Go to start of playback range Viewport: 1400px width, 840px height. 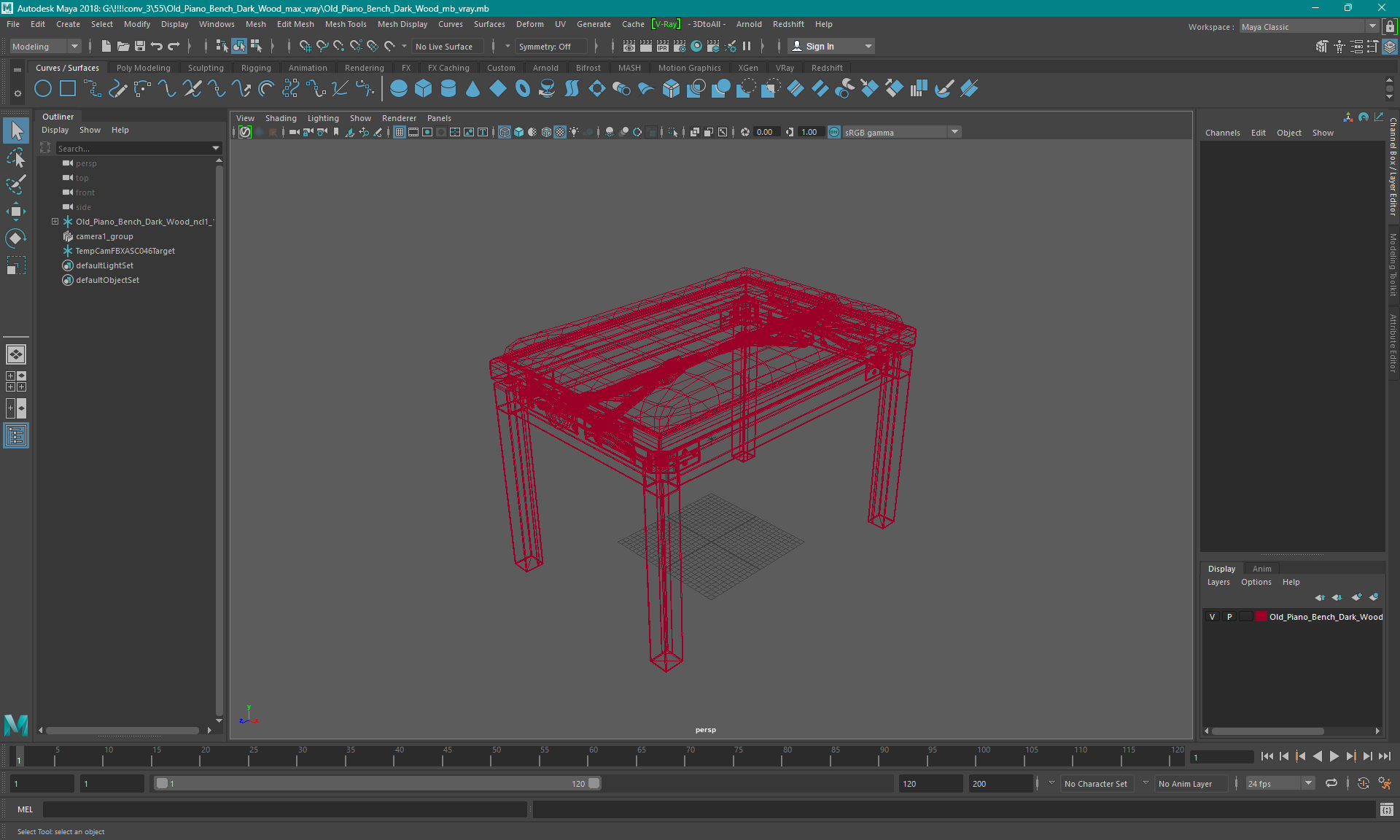tap(1267, 757)
